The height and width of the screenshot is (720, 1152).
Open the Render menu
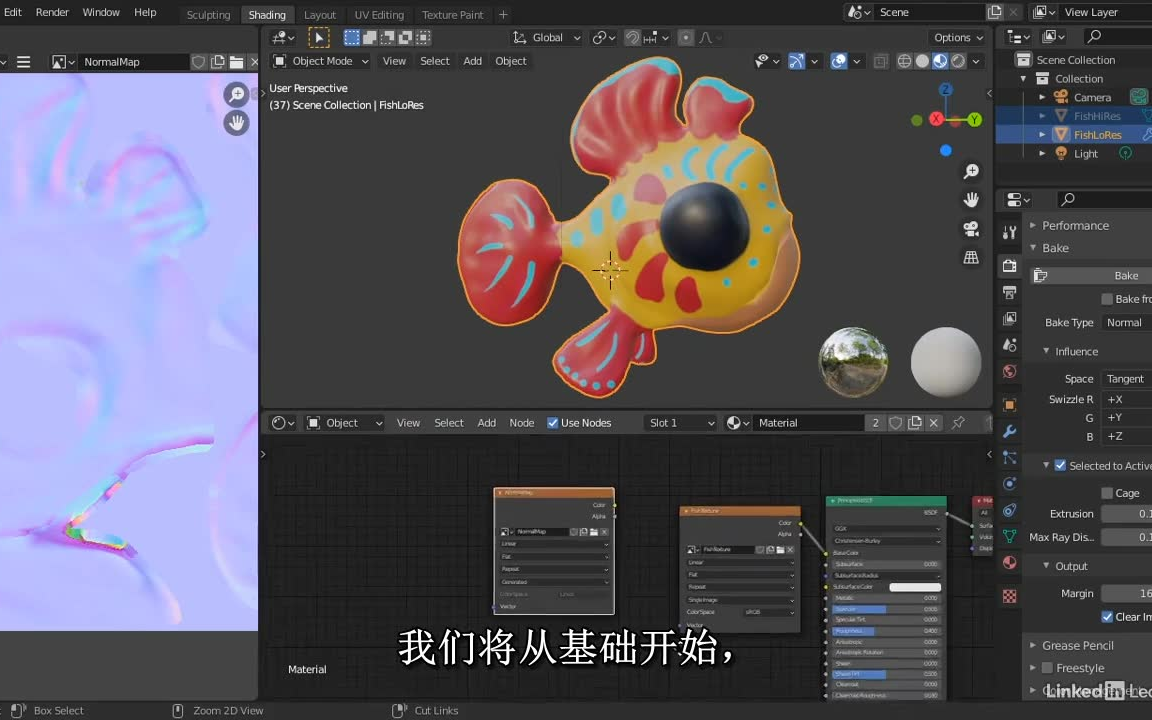click(x=52, y=12)
